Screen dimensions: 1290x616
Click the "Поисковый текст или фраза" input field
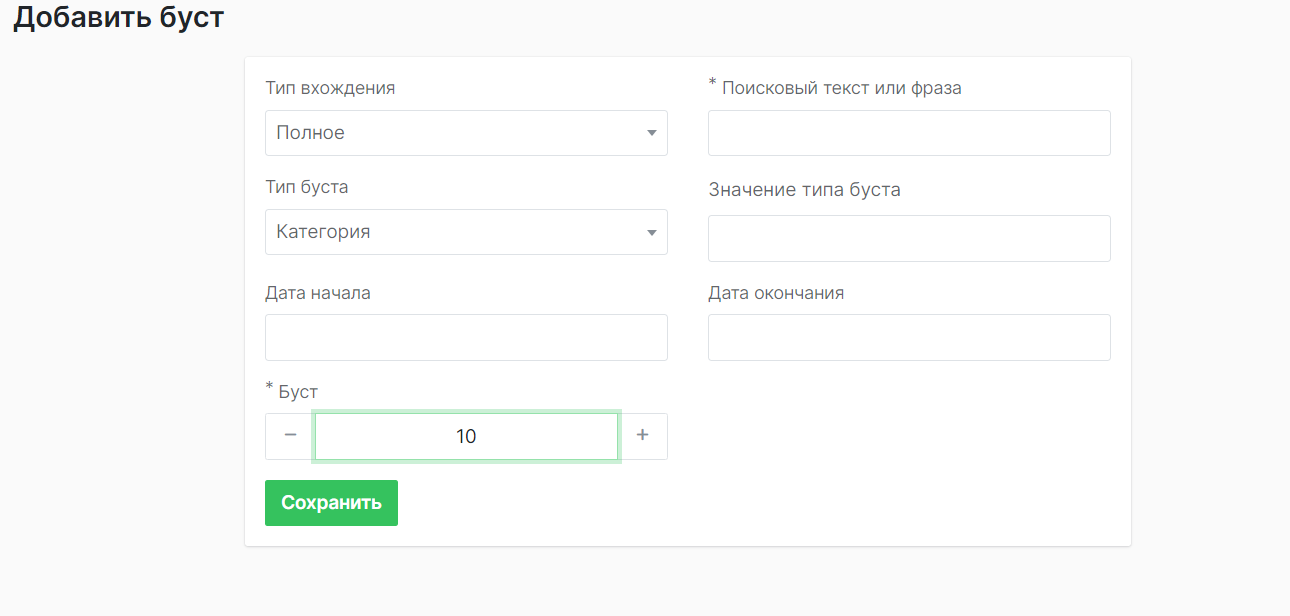pyautogui.click(x=908, y=132)
